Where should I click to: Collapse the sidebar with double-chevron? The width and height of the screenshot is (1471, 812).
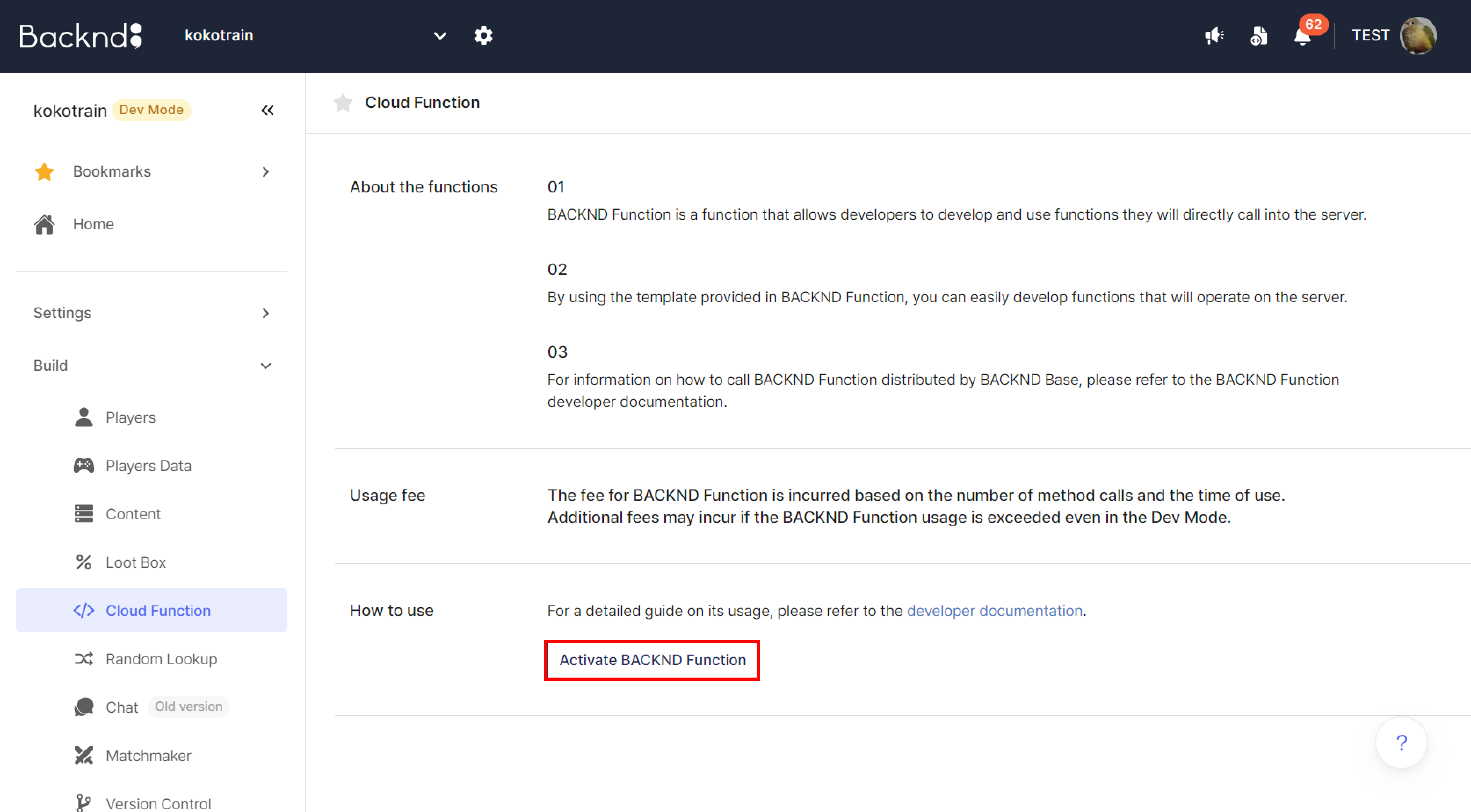tap(267, 110)
